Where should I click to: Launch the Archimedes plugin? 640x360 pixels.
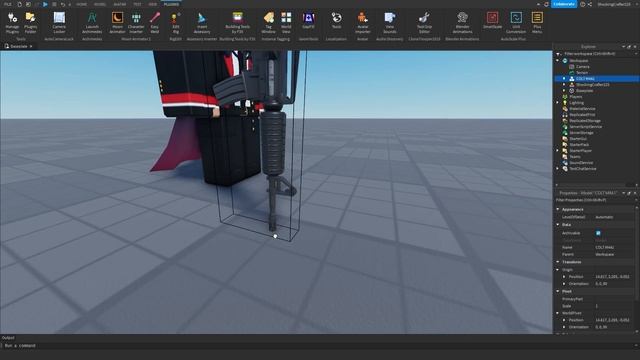(x=92, y=23)
